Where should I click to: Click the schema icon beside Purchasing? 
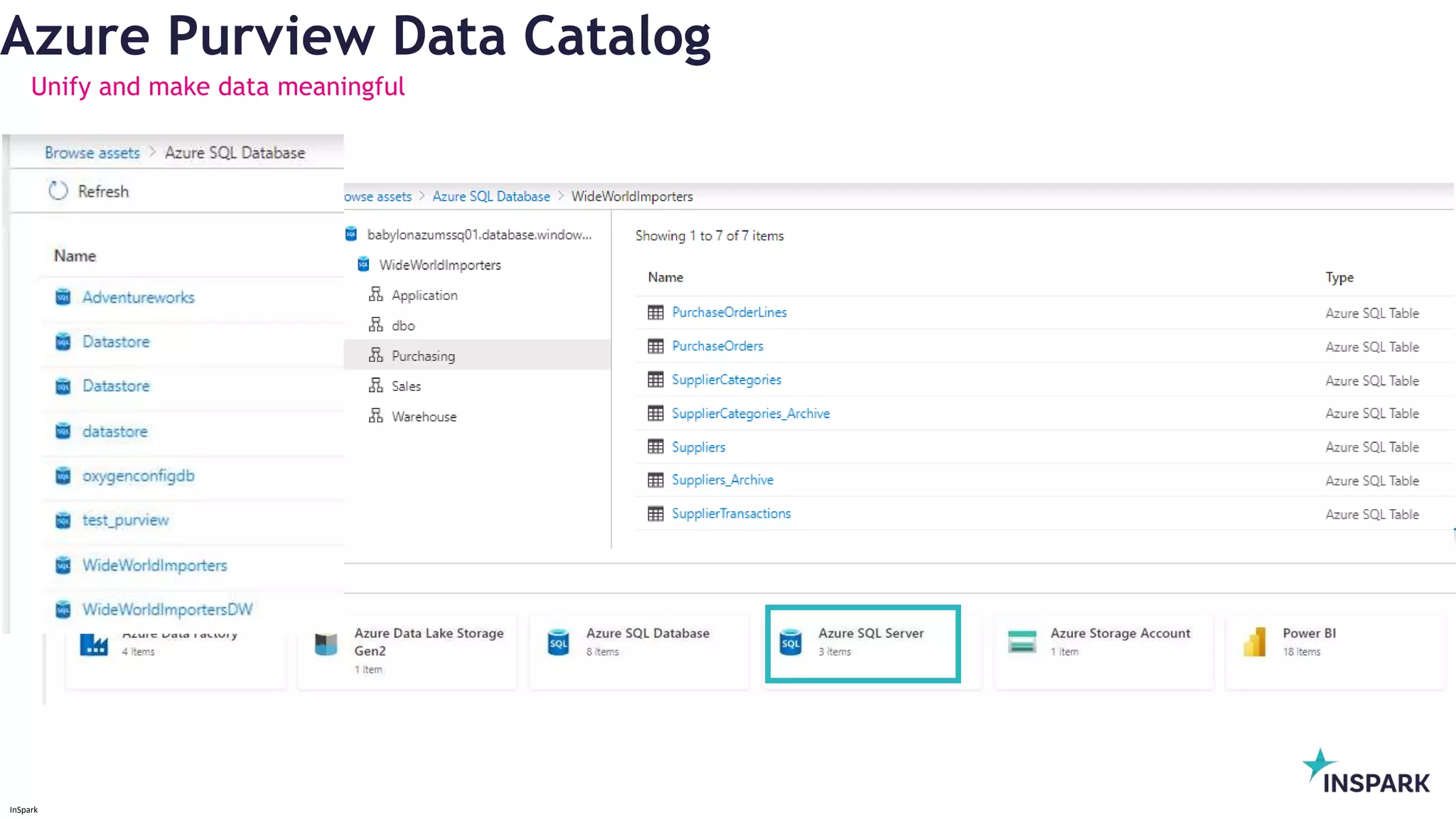click(376, 355)
